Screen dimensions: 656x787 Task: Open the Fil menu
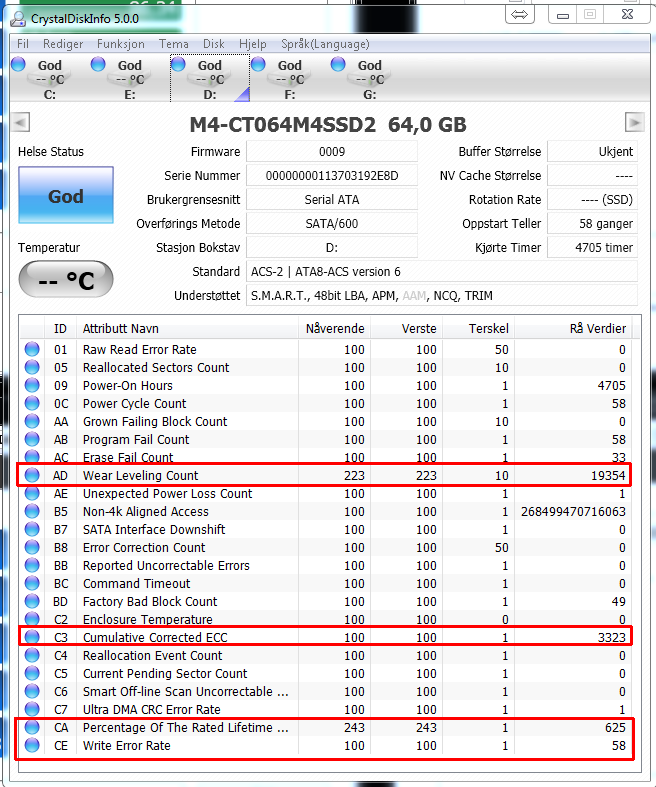23,44
